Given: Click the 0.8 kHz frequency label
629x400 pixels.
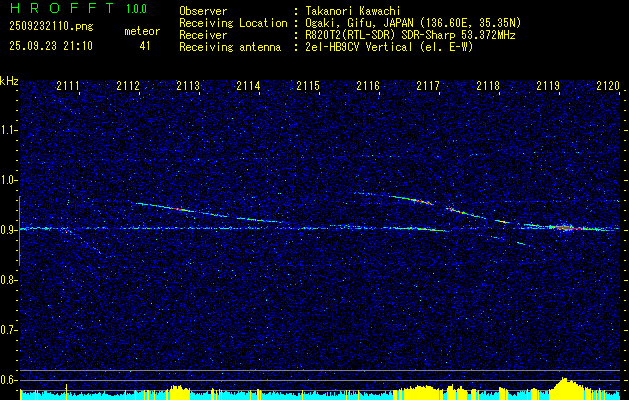Looking at the screenshot, I should (x=9, y=280).
